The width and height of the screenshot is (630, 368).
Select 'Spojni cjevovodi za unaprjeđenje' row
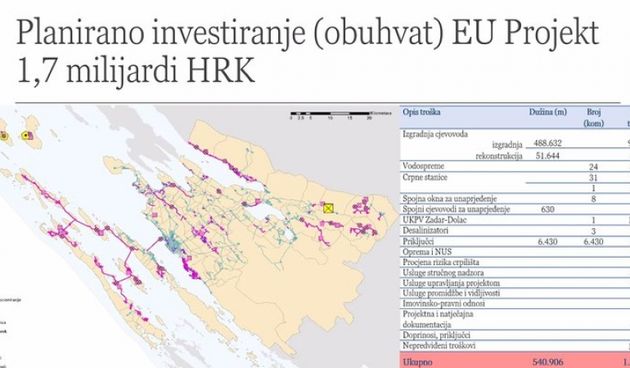pos(456,209)
